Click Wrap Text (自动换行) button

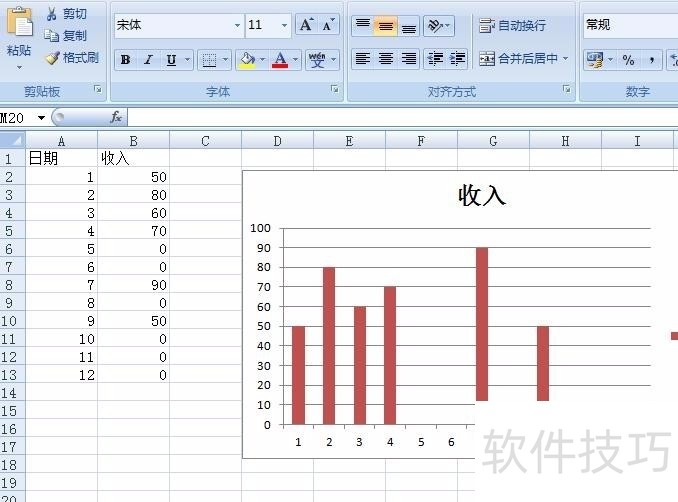tap(512, 26)
